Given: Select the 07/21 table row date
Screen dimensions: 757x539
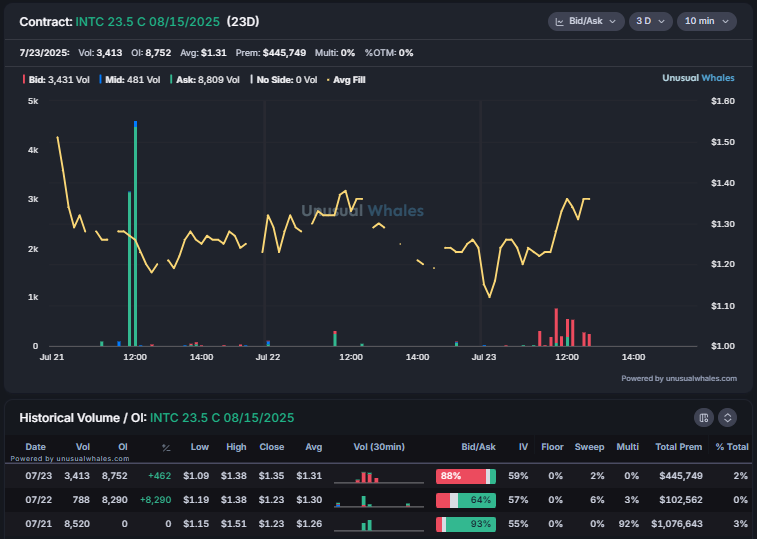Looking at the screenshot, I should coord(39,524).
